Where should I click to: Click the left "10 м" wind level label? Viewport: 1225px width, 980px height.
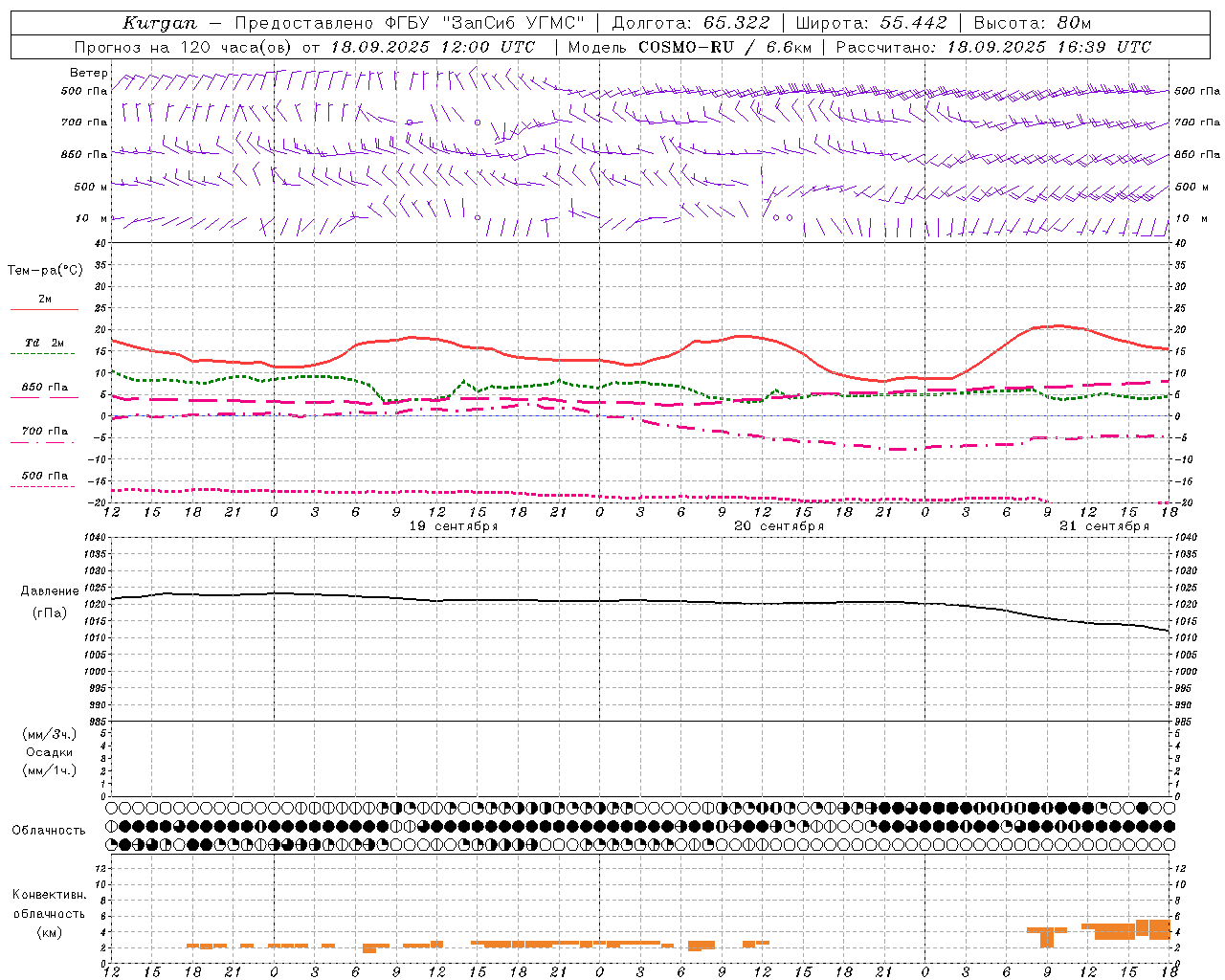(x=92, y=218)
